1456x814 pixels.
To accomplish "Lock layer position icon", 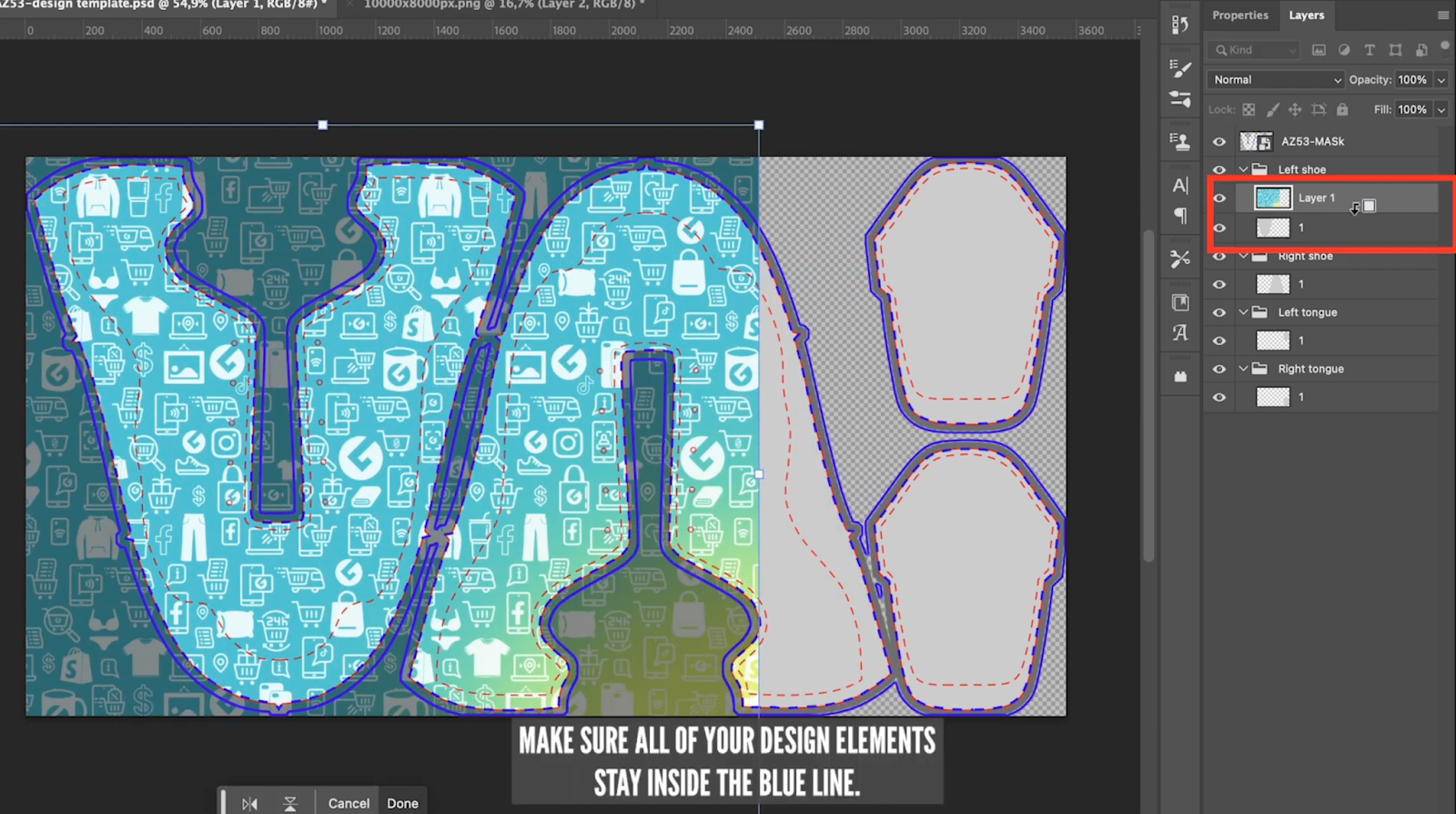I will click(x=1295, y=109).
